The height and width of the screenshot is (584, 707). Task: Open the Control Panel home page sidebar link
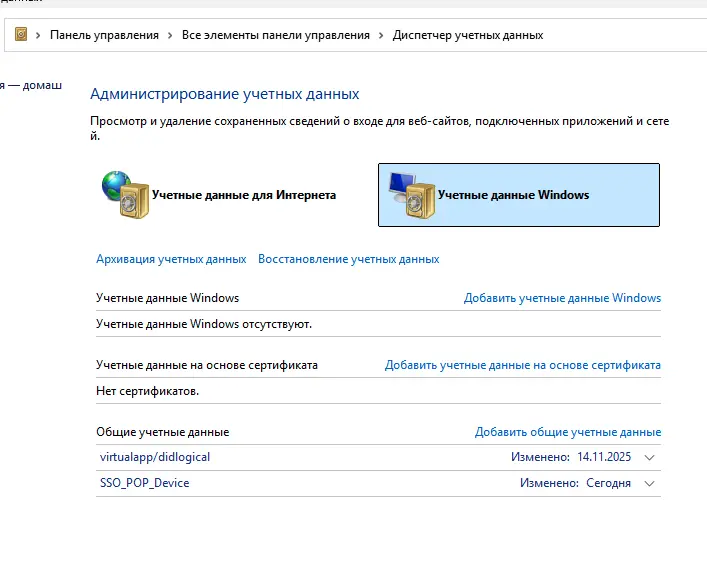[x=30, y=85]
